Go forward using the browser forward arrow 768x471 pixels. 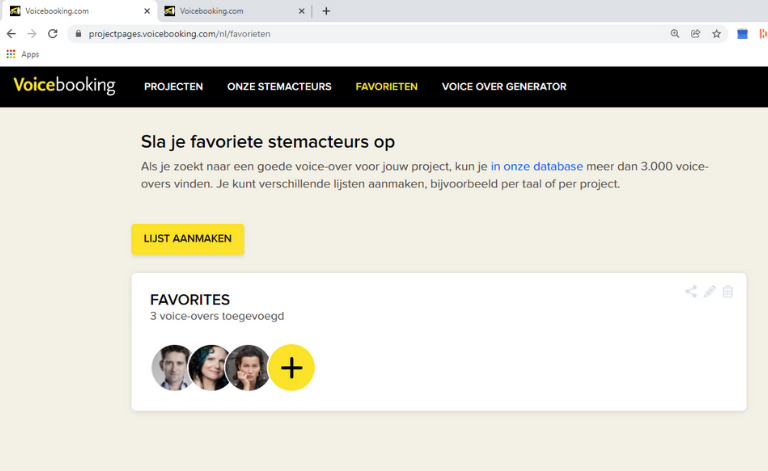(32, 34)
